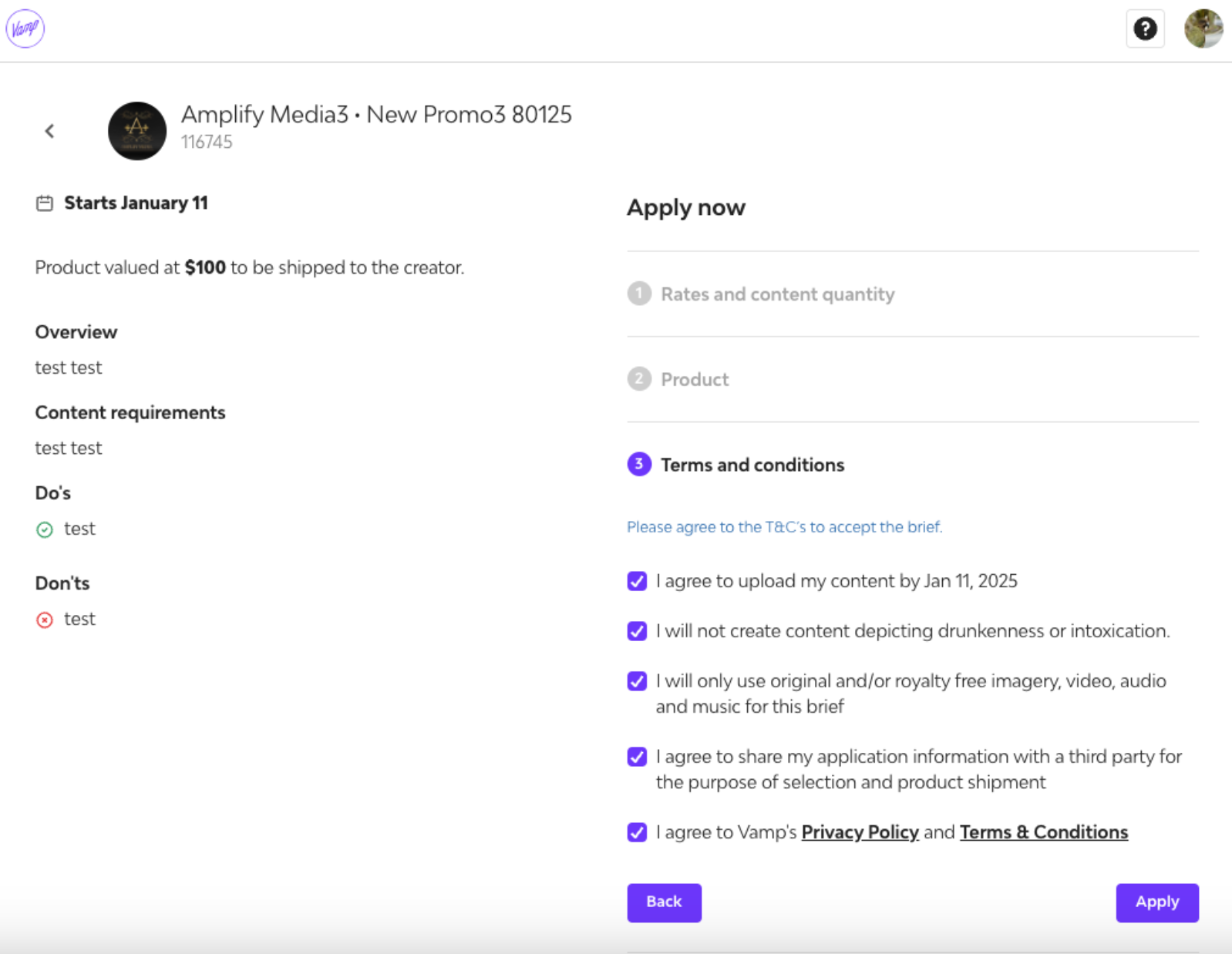Submit the application with the Apply button
The image size is (1232, 954).
(1157, 902)
